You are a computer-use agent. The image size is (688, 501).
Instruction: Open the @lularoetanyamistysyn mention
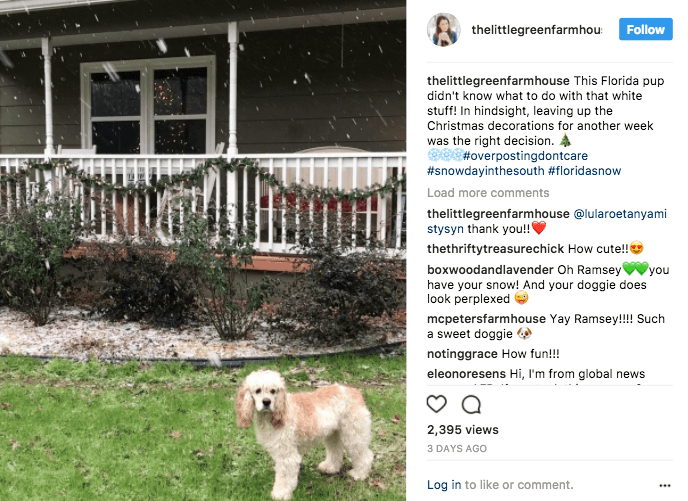[x=547, y=221]
